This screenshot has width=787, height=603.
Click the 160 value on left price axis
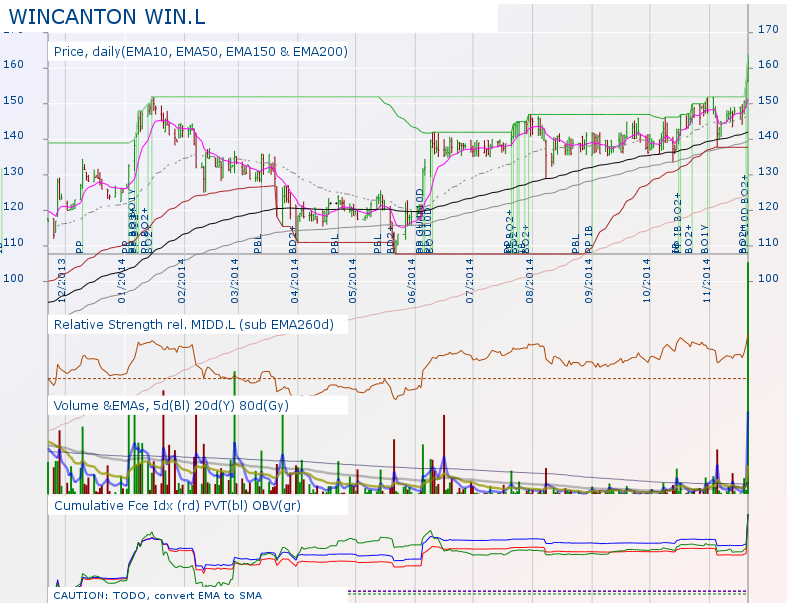[x=14, y=65]
